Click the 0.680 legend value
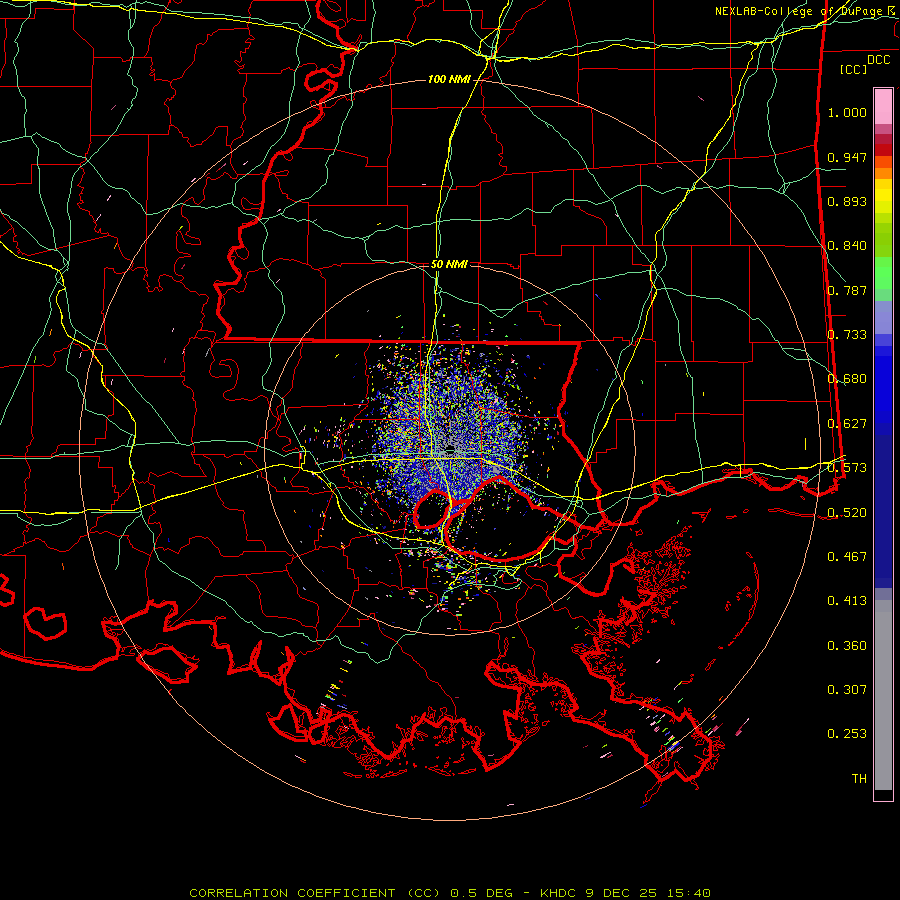 pos(847,379)
